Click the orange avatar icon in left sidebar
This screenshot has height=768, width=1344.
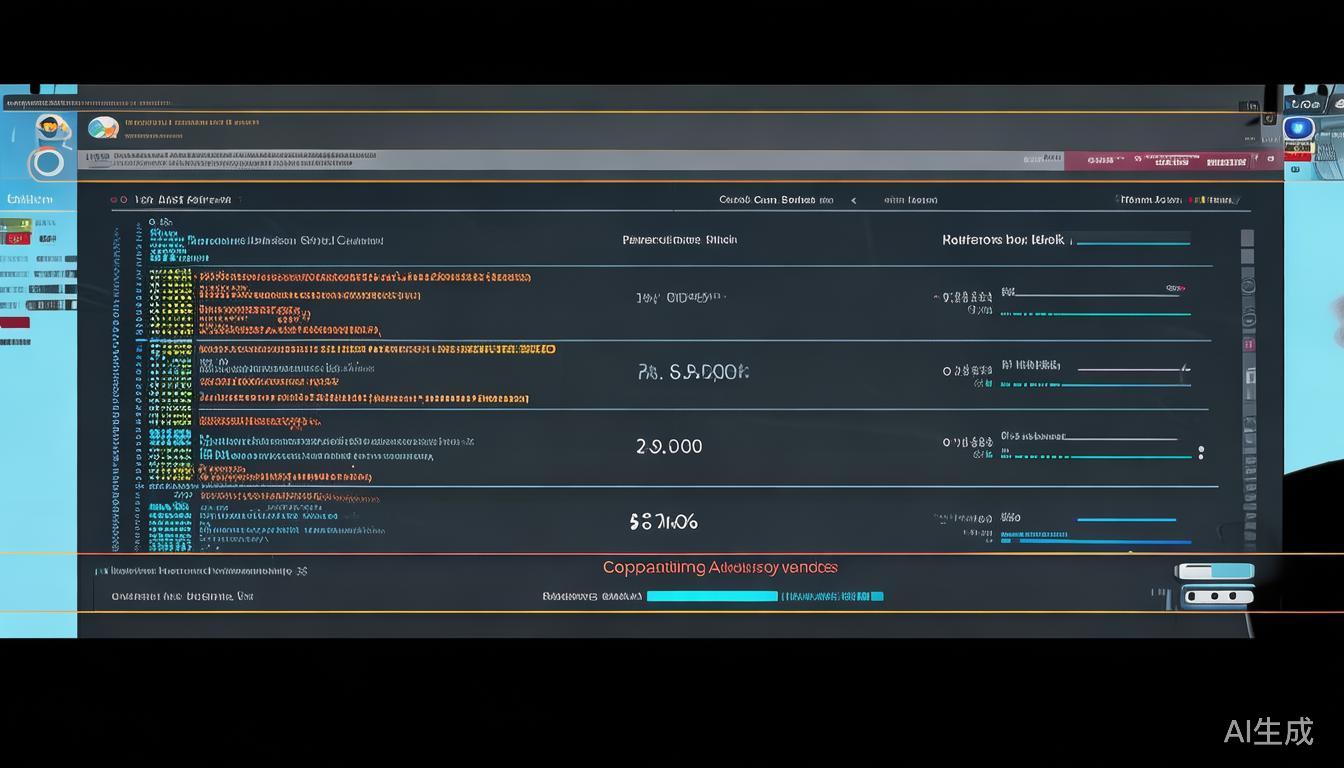51,128
